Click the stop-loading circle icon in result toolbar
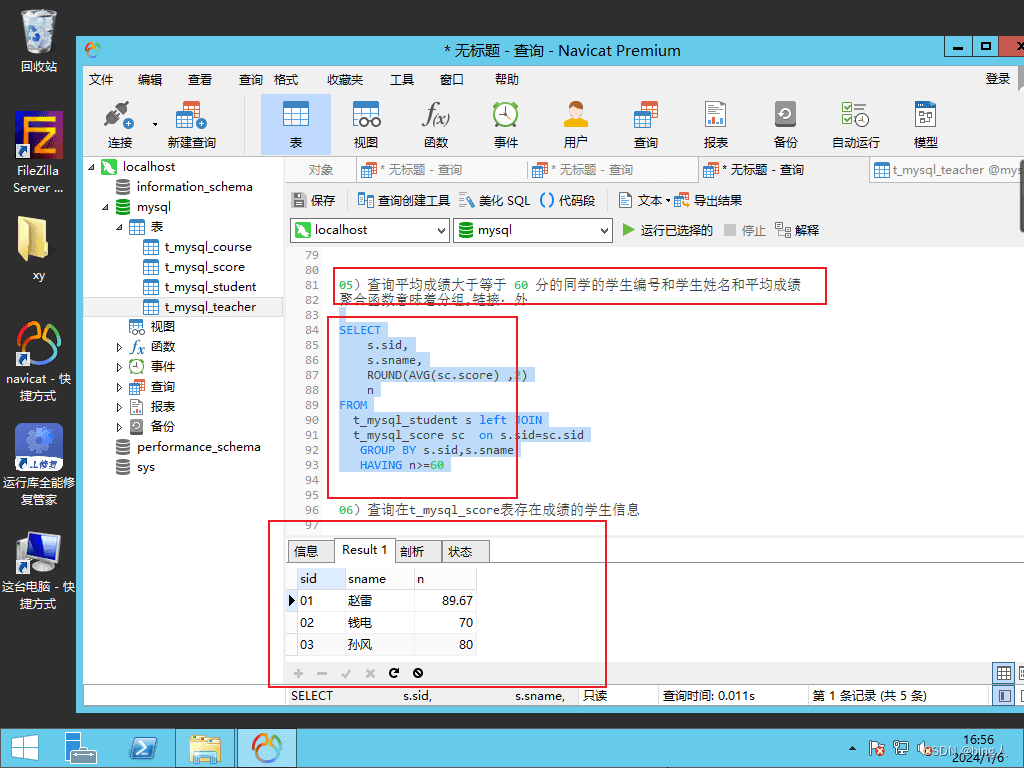 [x=418, y=673]
